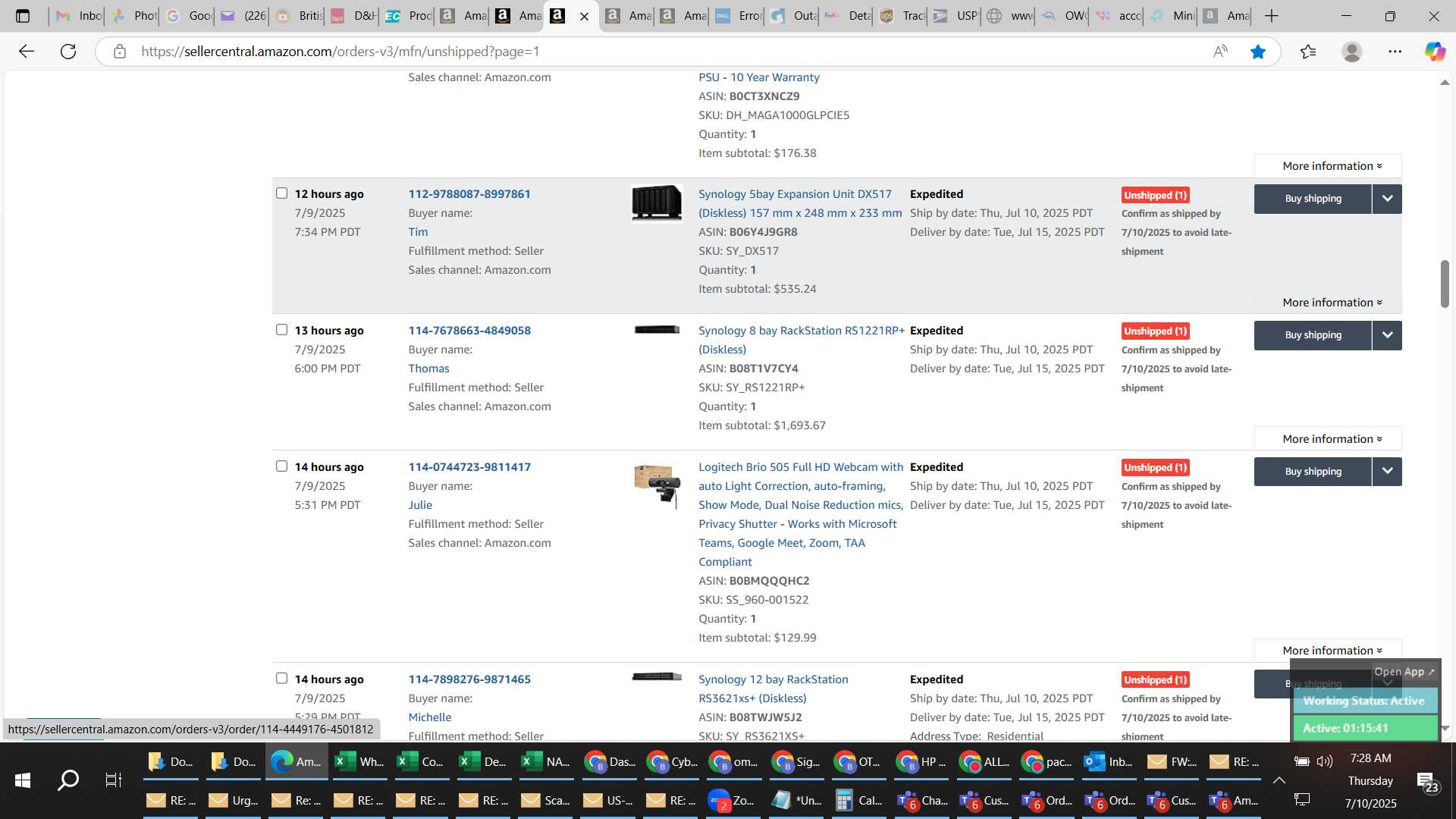The width and height of the screenshot is (1456, 819).
Task: Click Buy shipping for Logitech Brio order
Action: 1313,472
